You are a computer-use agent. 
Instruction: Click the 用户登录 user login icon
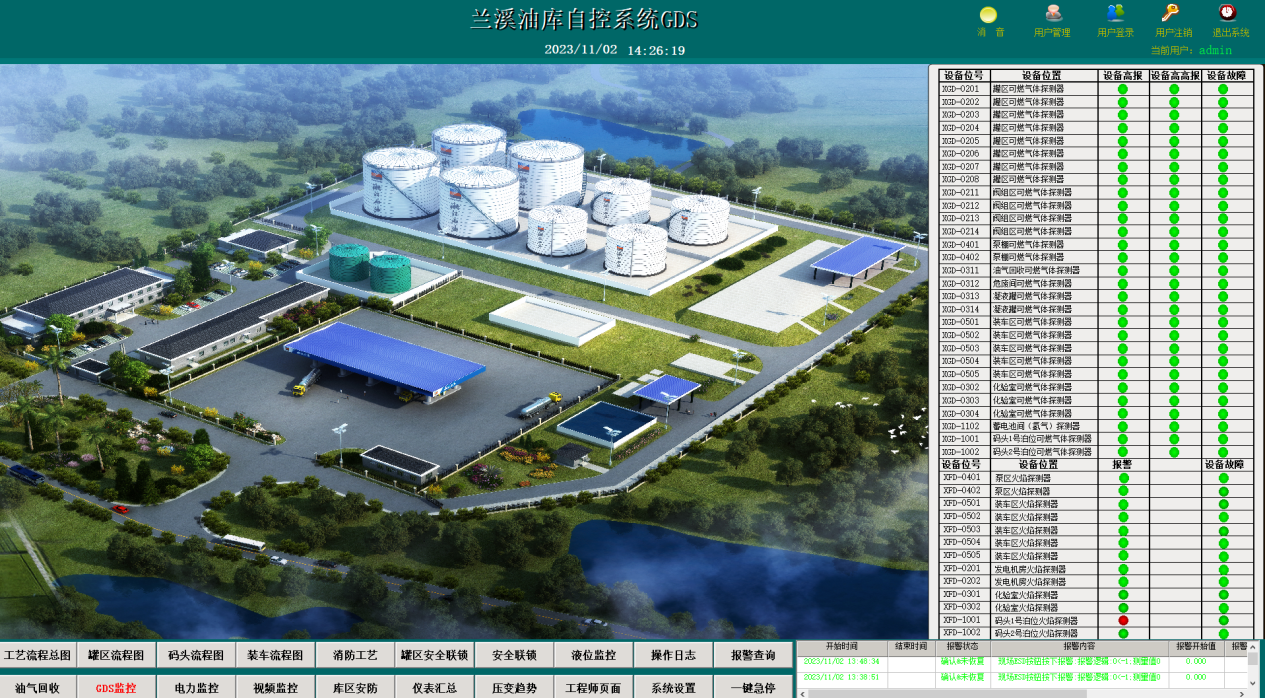coord(1115,14)
